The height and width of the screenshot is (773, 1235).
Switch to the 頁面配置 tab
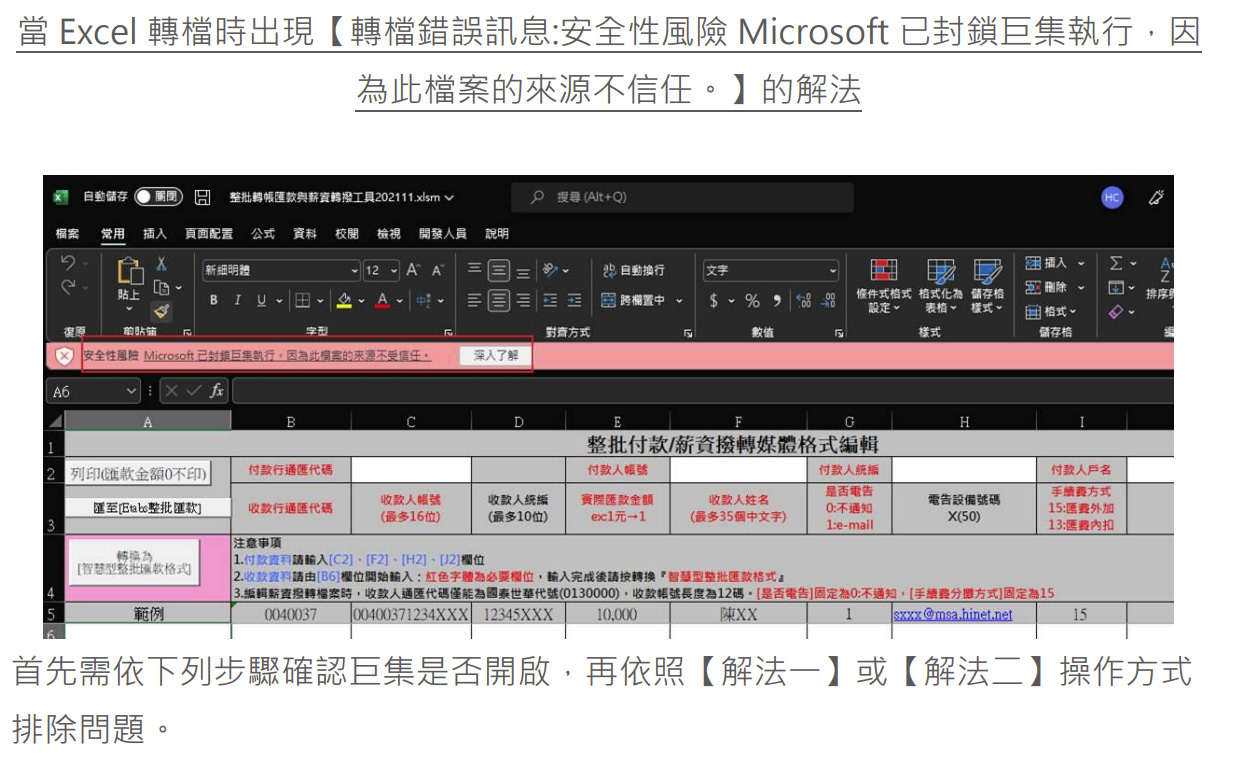pyautogui.click(x=208, y=233)
